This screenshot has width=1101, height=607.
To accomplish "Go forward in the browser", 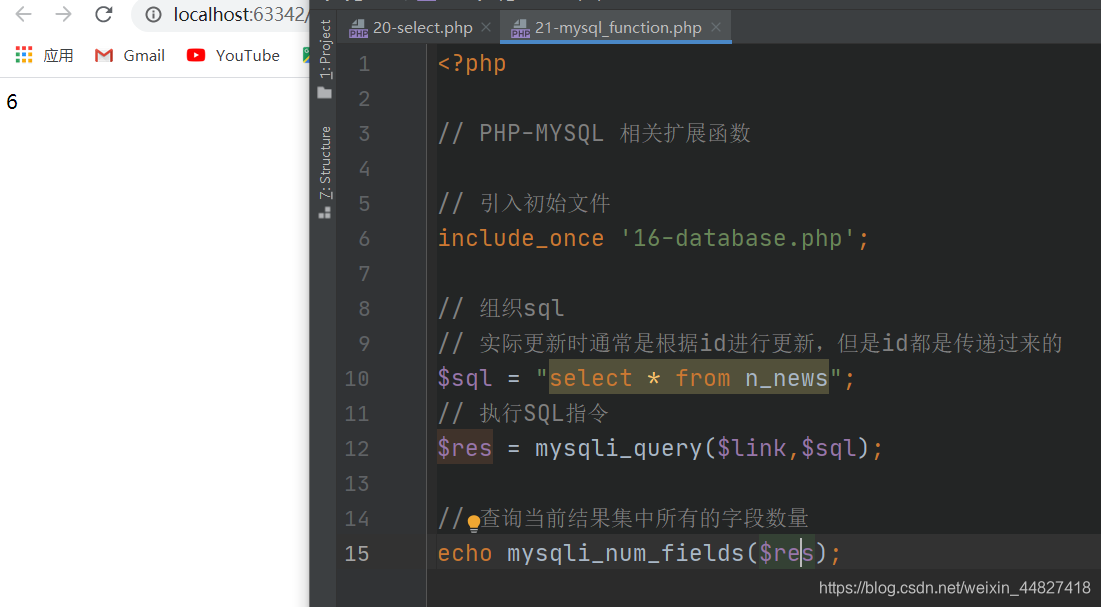I will [64, 14].
